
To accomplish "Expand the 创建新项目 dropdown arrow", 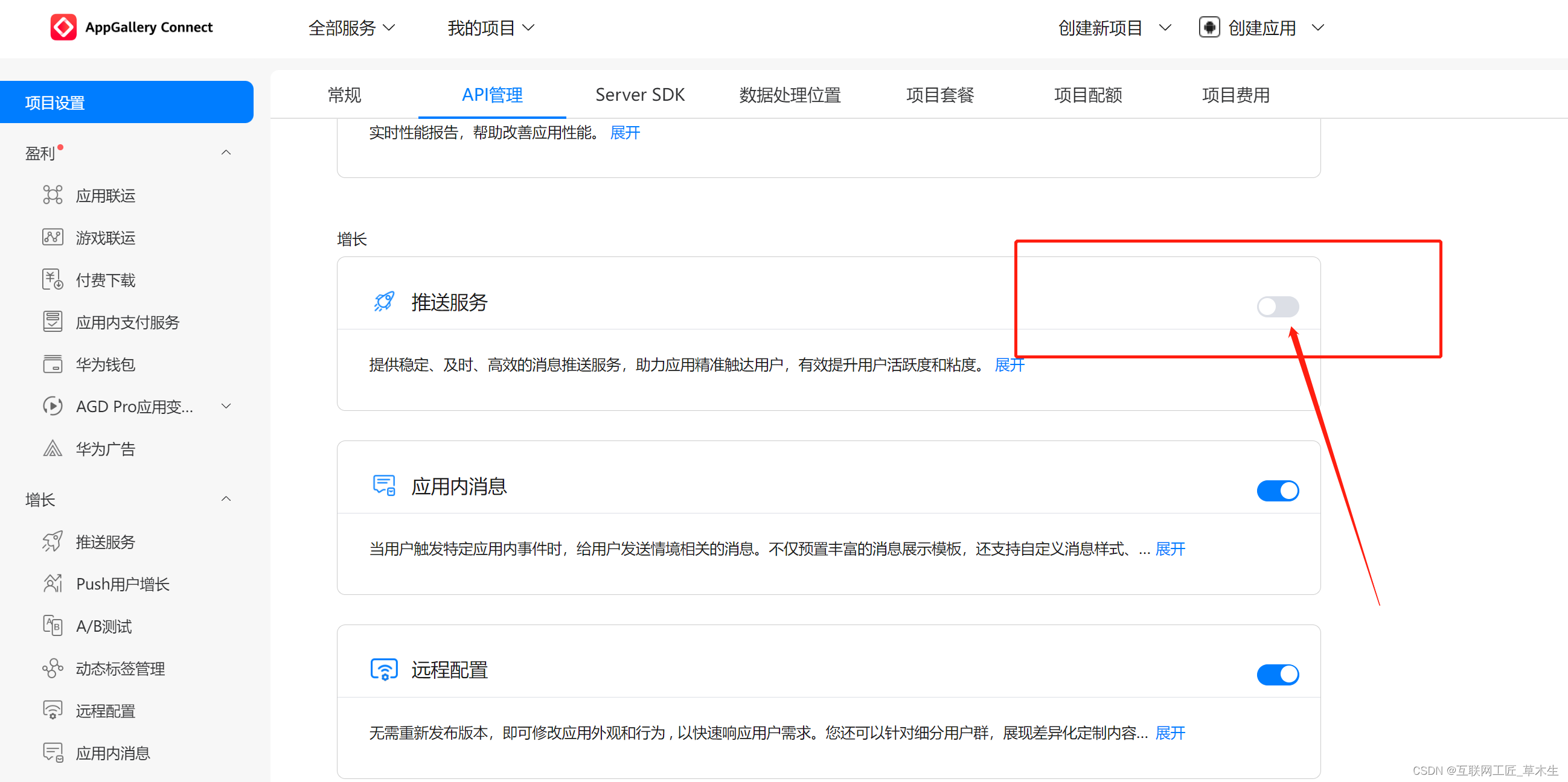I will (x=1165, y=27).
